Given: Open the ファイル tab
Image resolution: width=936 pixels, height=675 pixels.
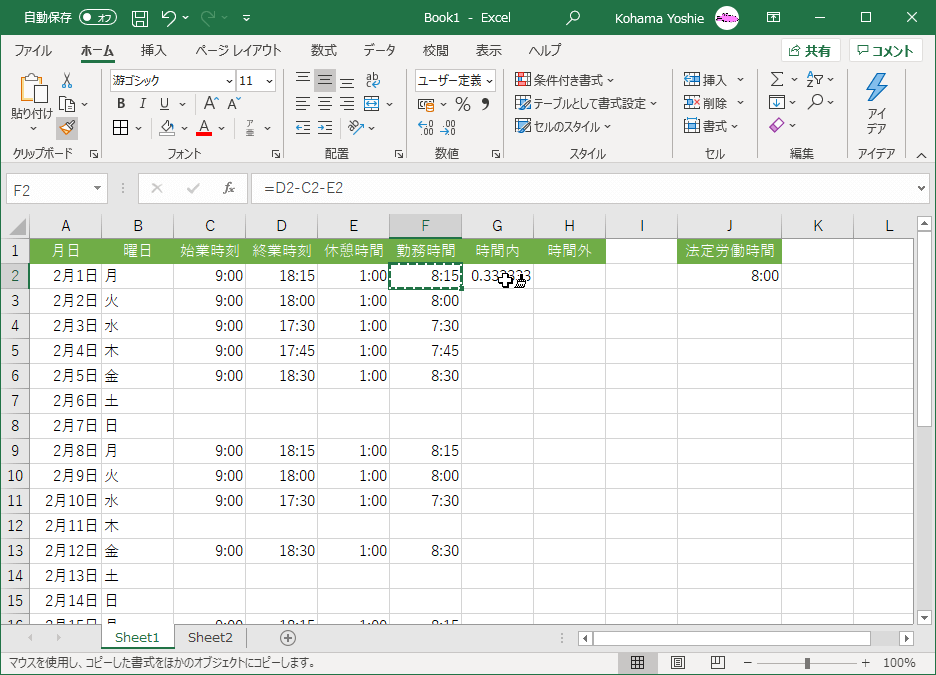Looking at the screenshot, I should tap(33, 51).
